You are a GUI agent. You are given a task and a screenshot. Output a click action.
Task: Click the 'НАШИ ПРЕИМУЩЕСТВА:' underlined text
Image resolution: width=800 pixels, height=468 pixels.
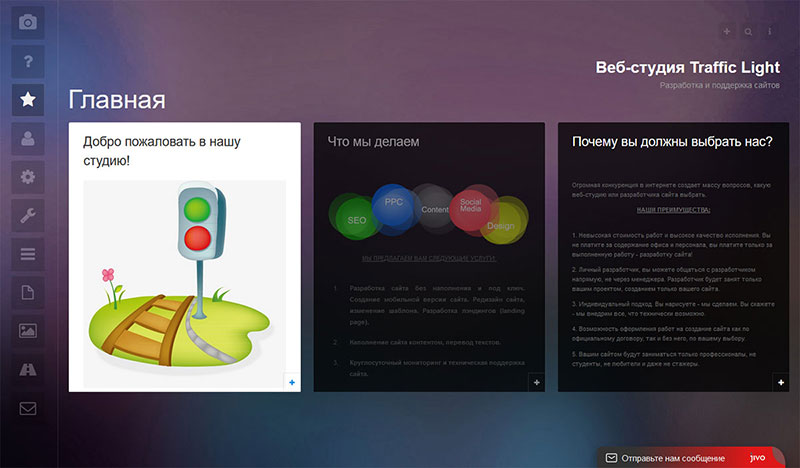coord(673,210)
